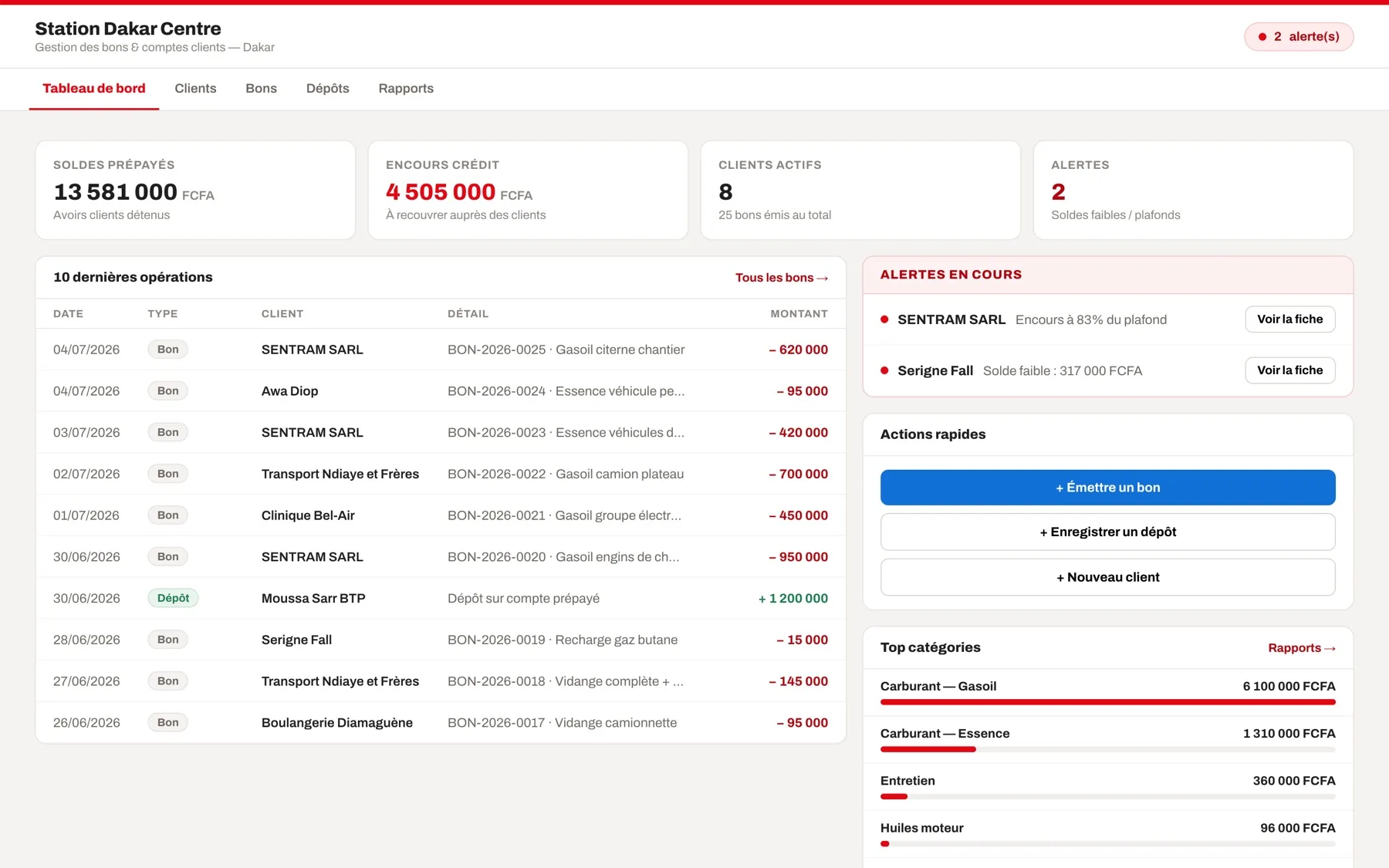Click Solde faible : 317 000 FCFA text
This screenshot has height=868, width=1389.
(1063, 370)
